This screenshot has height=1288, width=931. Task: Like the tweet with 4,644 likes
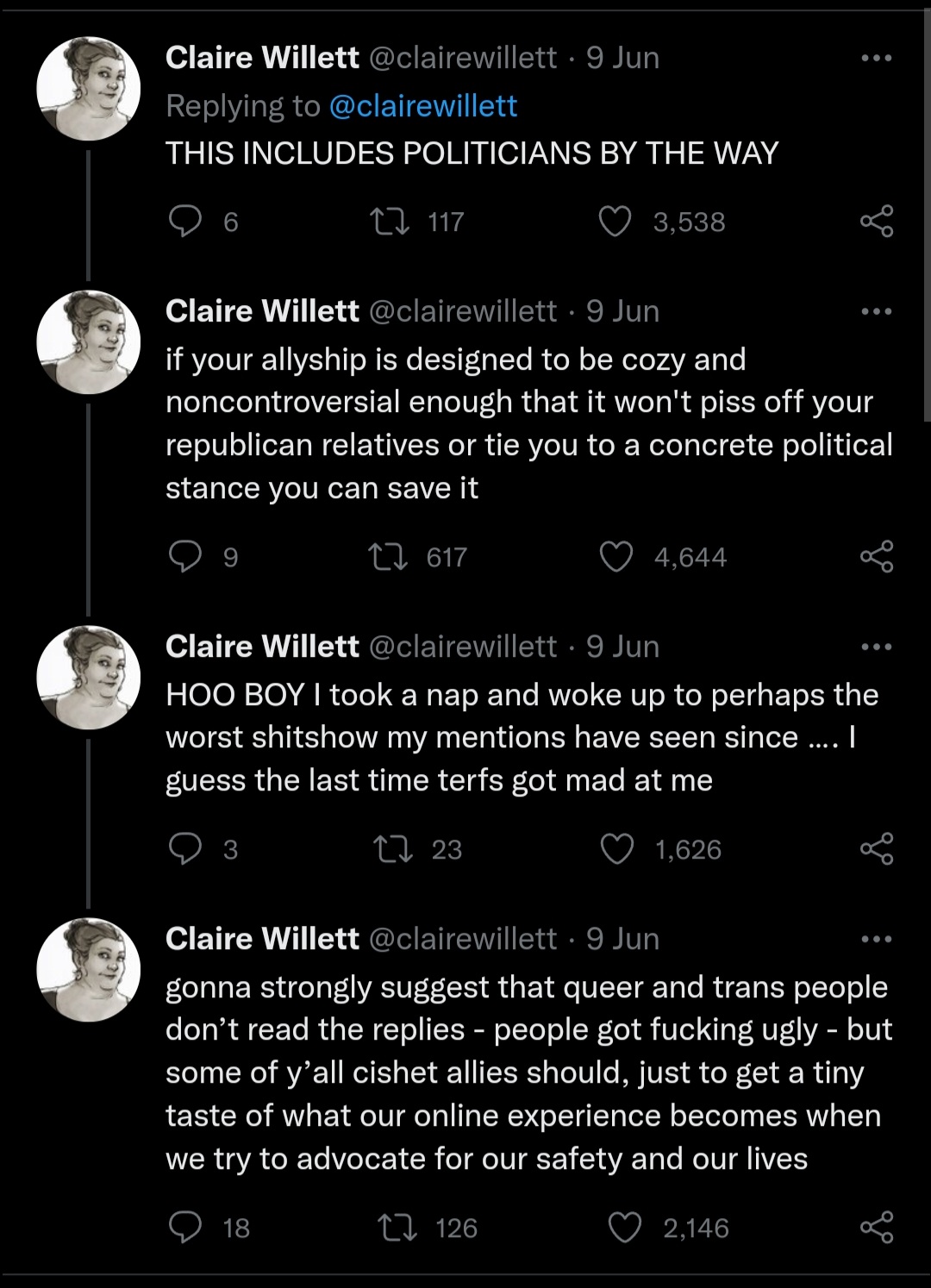click(616, 557)
